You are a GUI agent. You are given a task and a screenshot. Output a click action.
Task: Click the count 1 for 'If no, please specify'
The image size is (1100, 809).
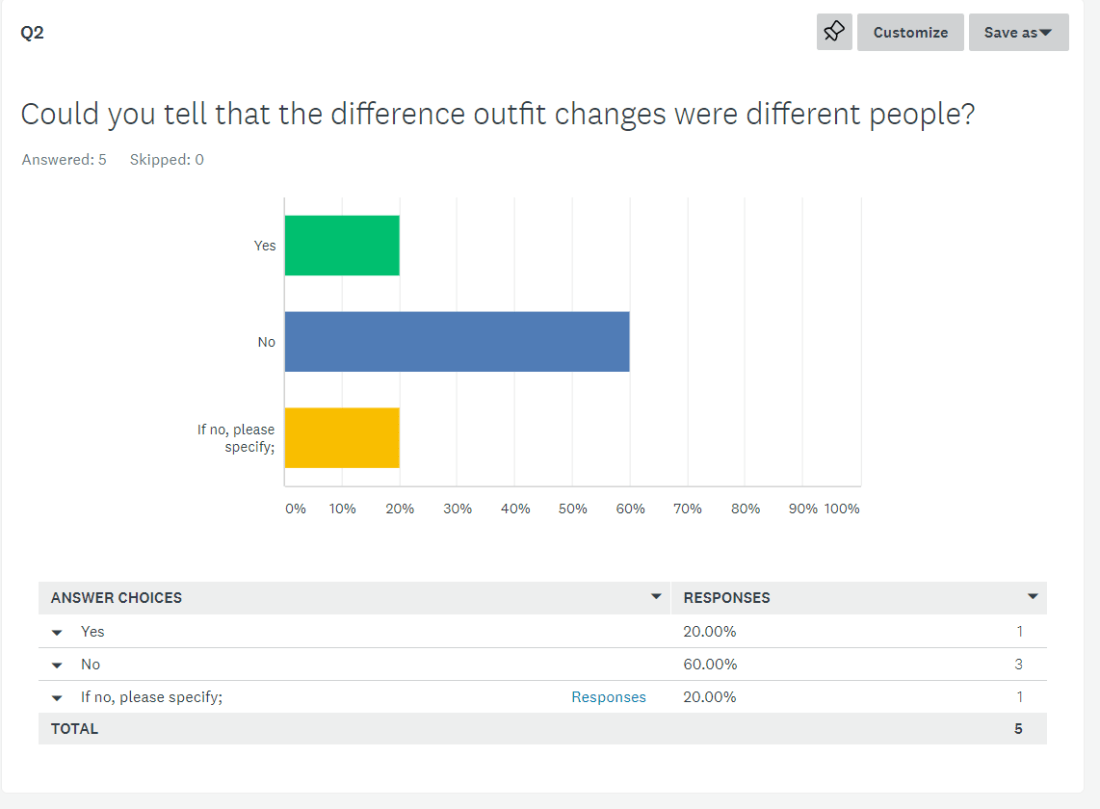(1019, 697)
